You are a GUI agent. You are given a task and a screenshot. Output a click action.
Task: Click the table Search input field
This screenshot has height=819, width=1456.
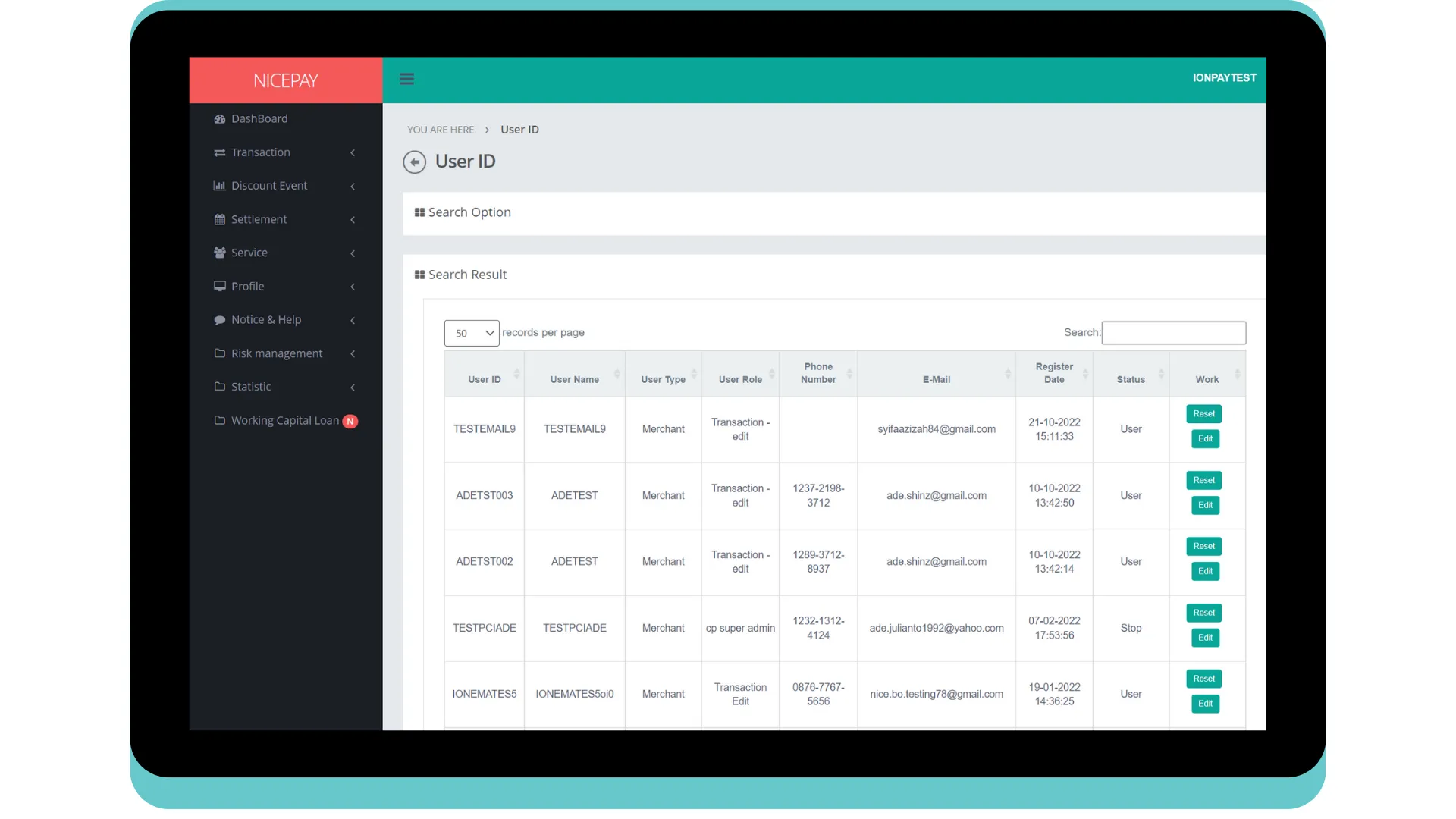tap(1173, 333)
